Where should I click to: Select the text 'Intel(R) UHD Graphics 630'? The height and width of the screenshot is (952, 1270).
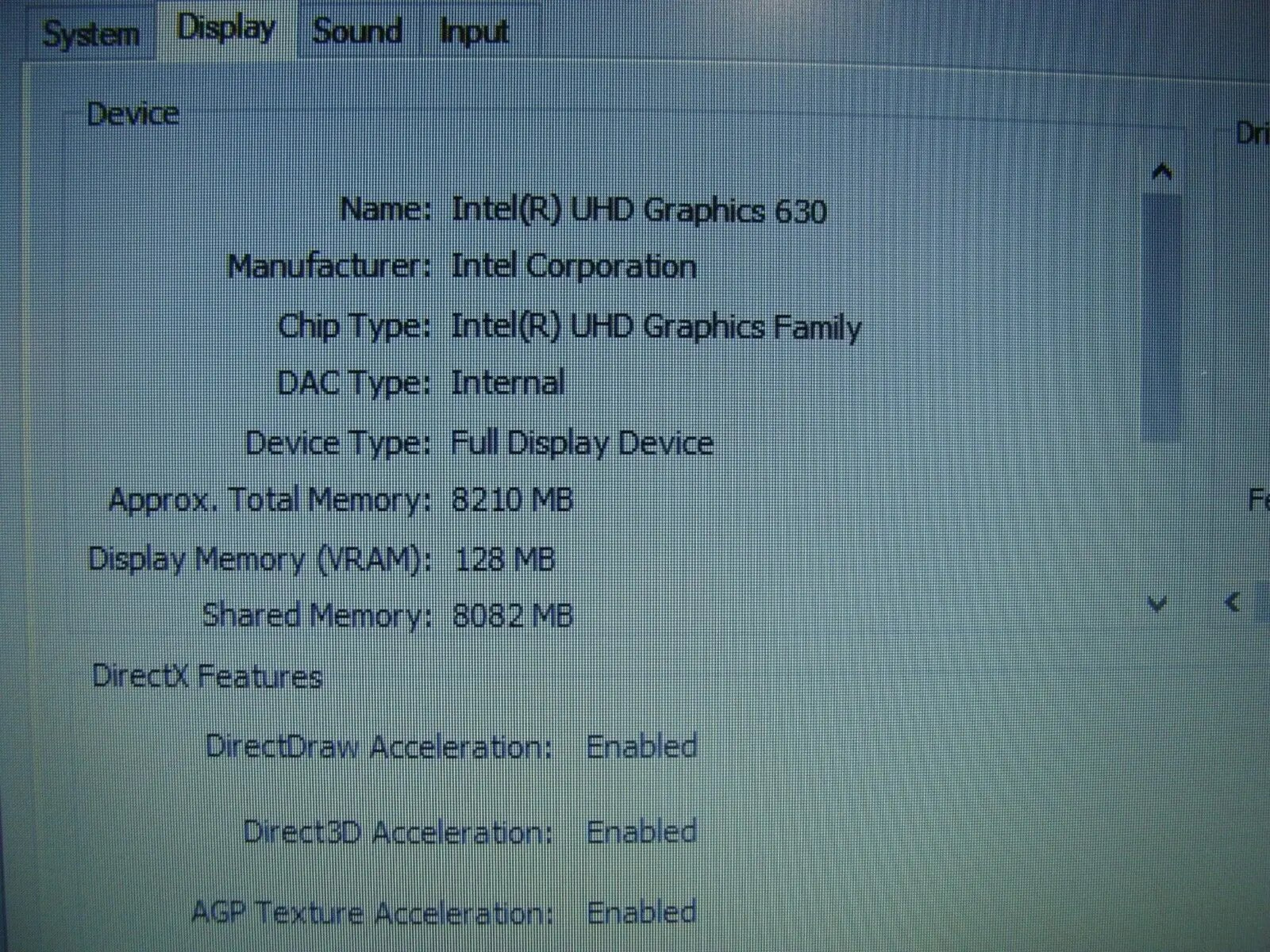point(639,210)
